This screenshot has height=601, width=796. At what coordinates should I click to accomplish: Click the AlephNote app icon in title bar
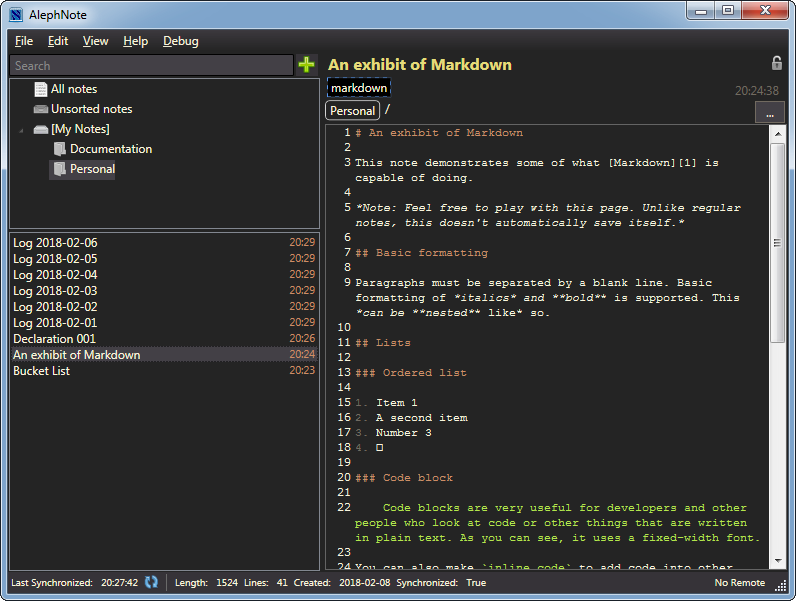[16, 13]
